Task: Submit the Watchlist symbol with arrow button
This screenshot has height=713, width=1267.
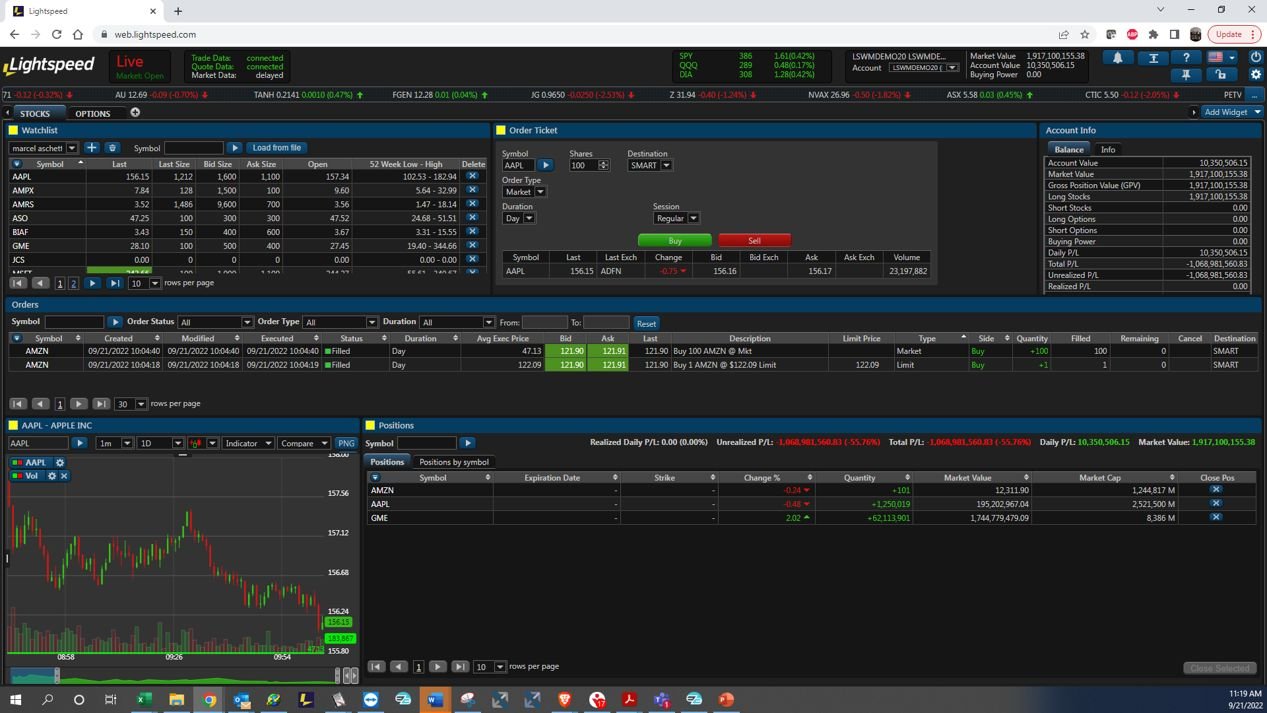Action: (x=235, y=148)
